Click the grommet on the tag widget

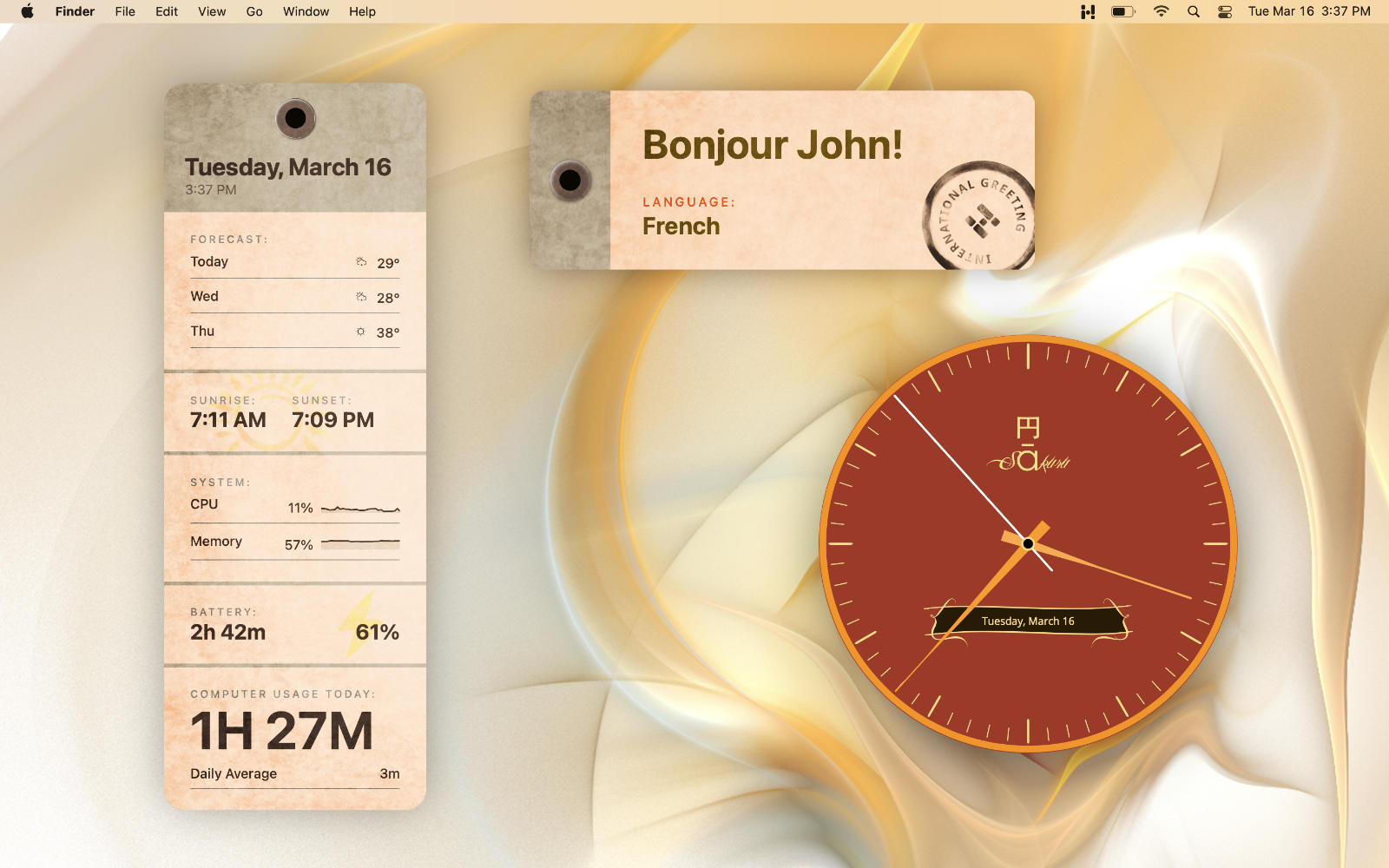(296, 118)
